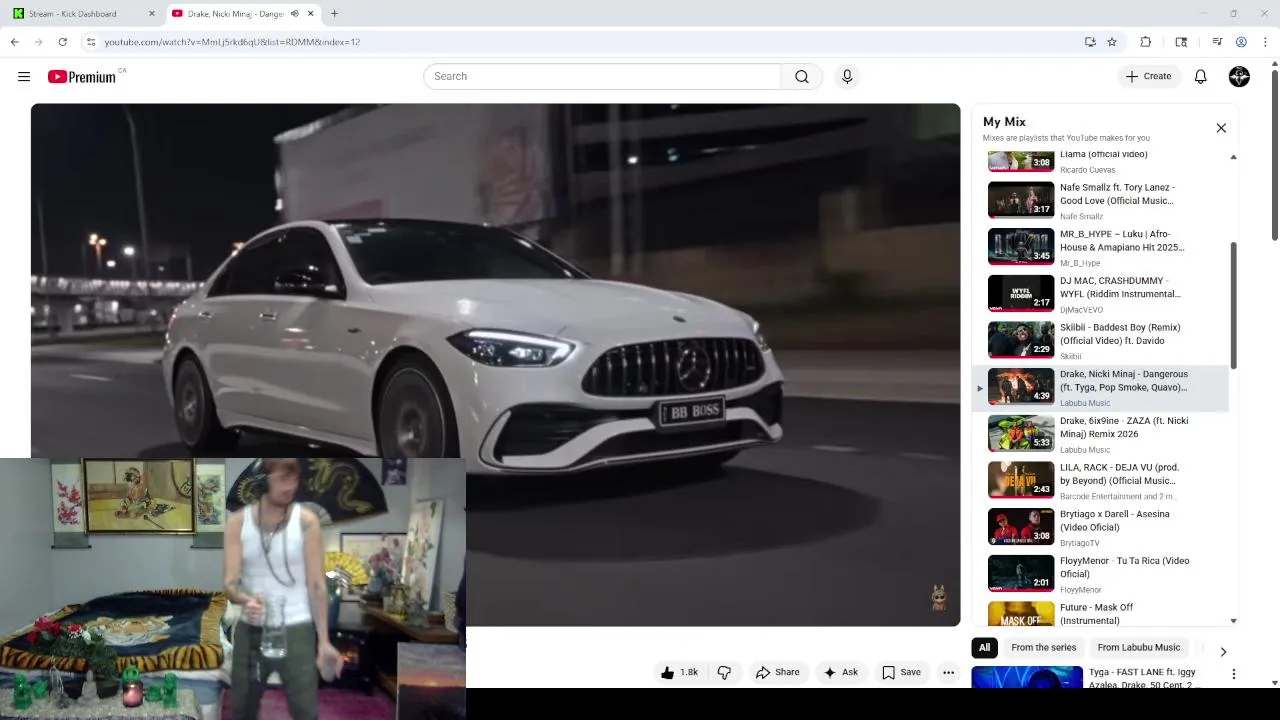Reload the current page
This screenshot has height=720, width=1280.
click(x=62, y=42)
